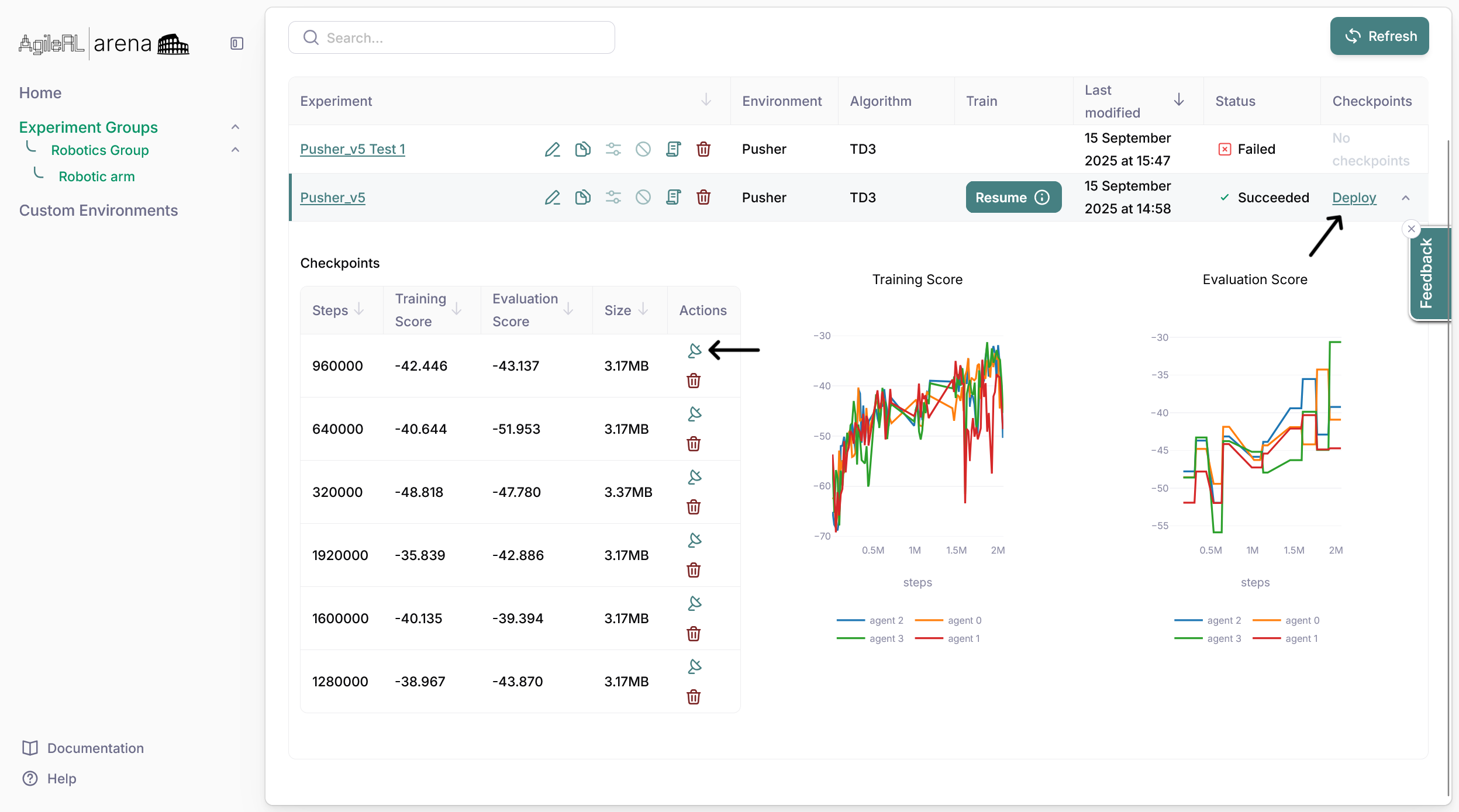Collapse the Robotics Group tree node
The image size is (1459, 812).
(x=235, y=150)
